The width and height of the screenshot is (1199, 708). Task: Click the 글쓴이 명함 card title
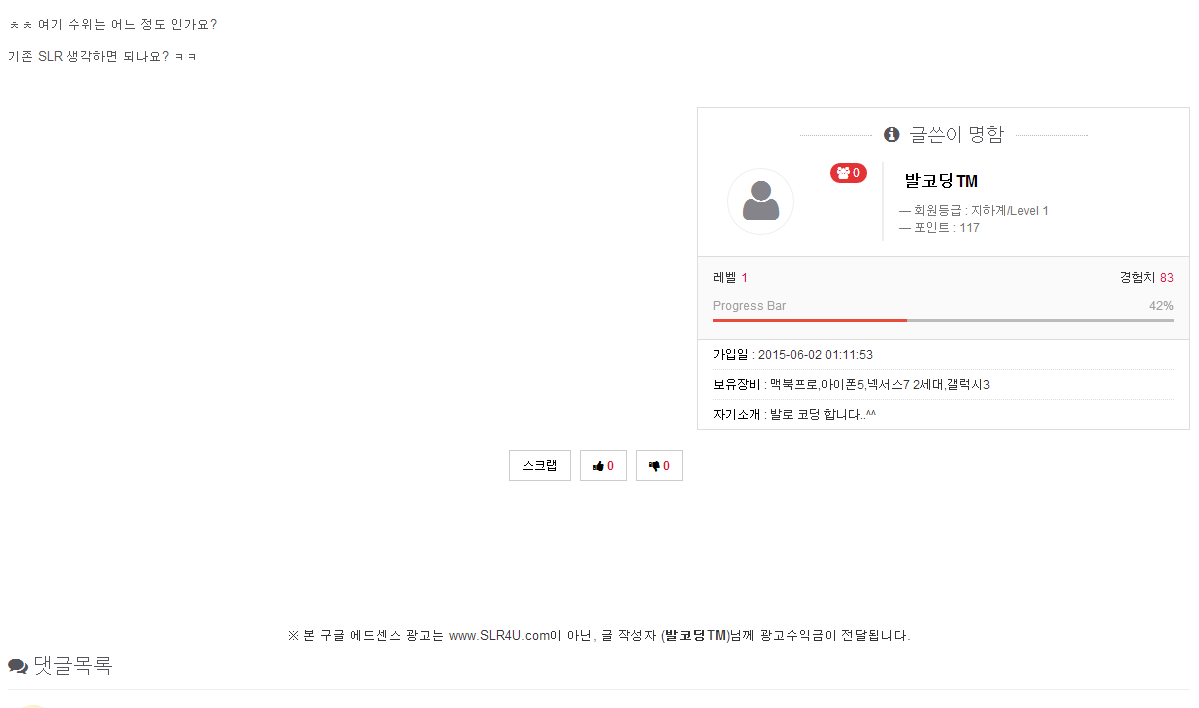click(x=956, y=135)
